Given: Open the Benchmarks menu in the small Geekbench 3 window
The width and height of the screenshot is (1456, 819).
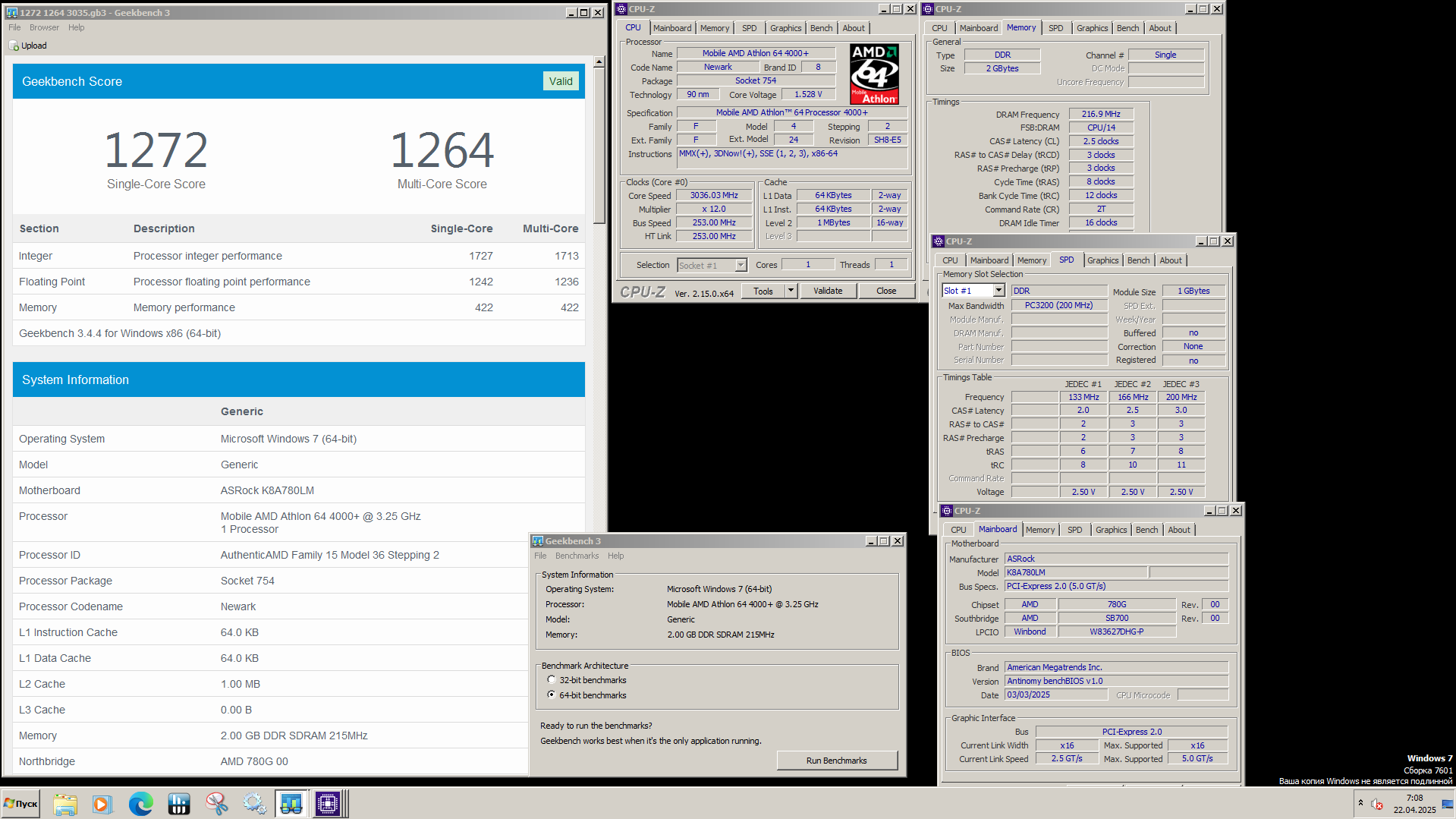Looking at the screenshot, I should coord(577,556).
